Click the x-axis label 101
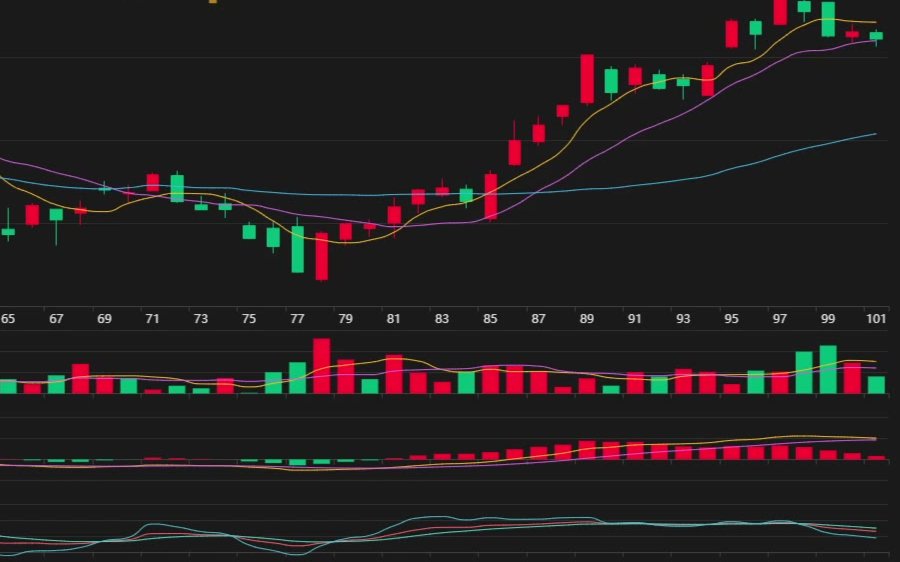 coord(876,319)
